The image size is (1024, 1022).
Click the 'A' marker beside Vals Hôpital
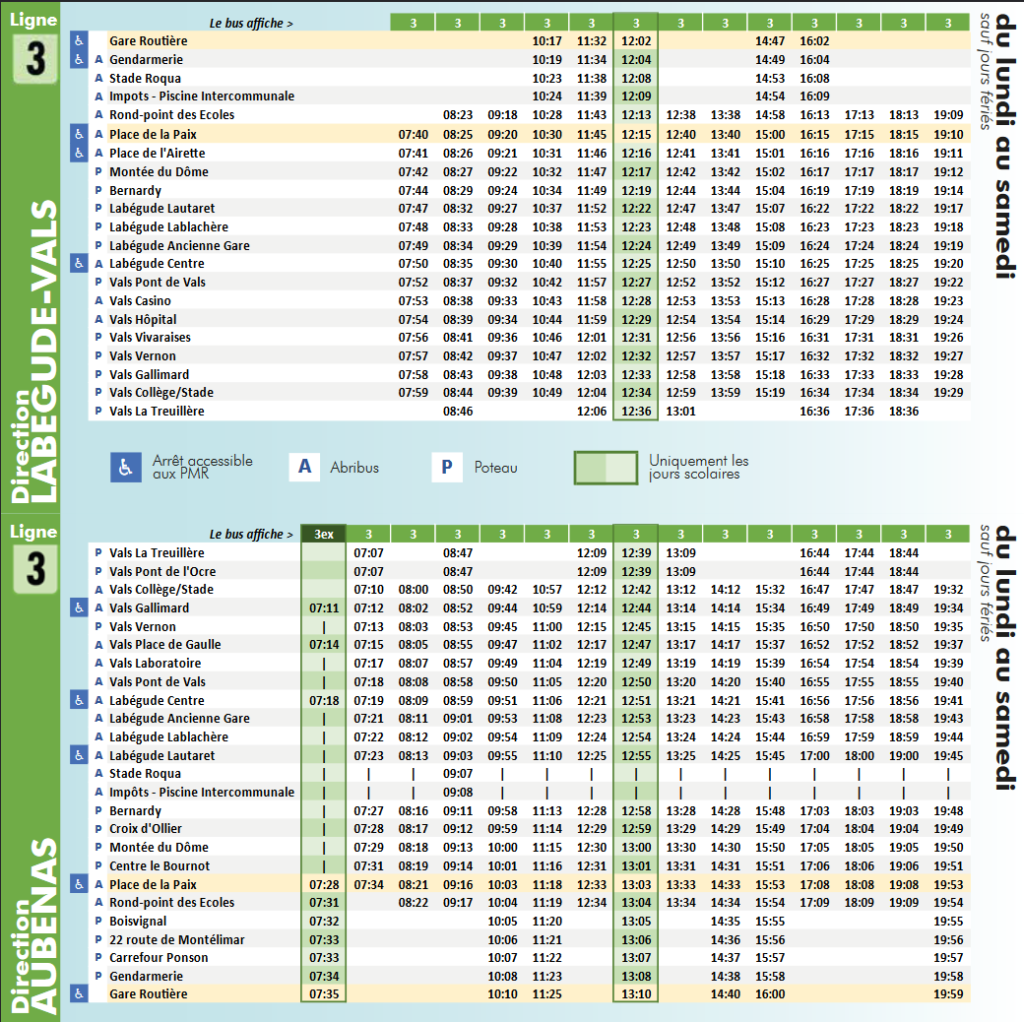99,319
